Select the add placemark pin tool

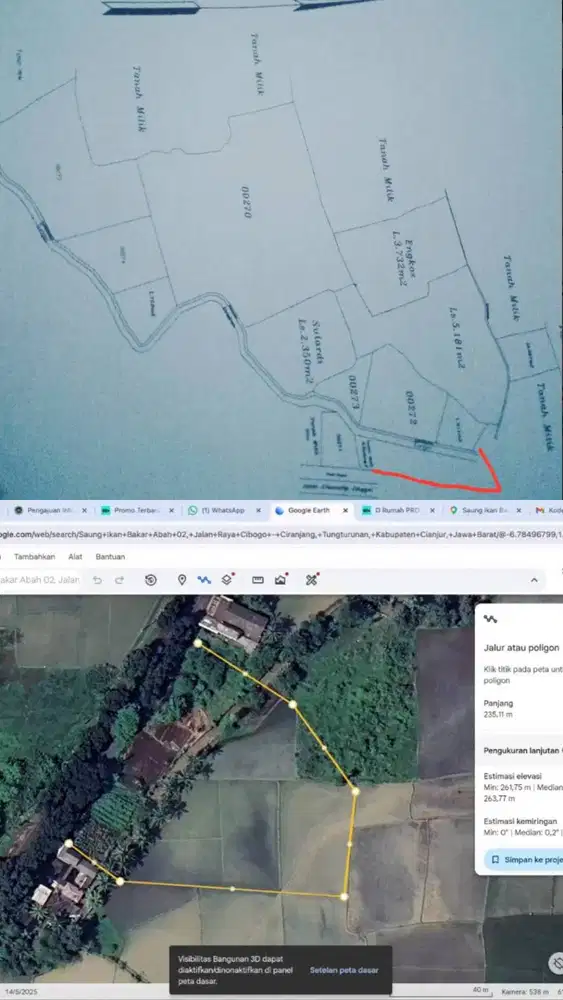pos(182,580)
